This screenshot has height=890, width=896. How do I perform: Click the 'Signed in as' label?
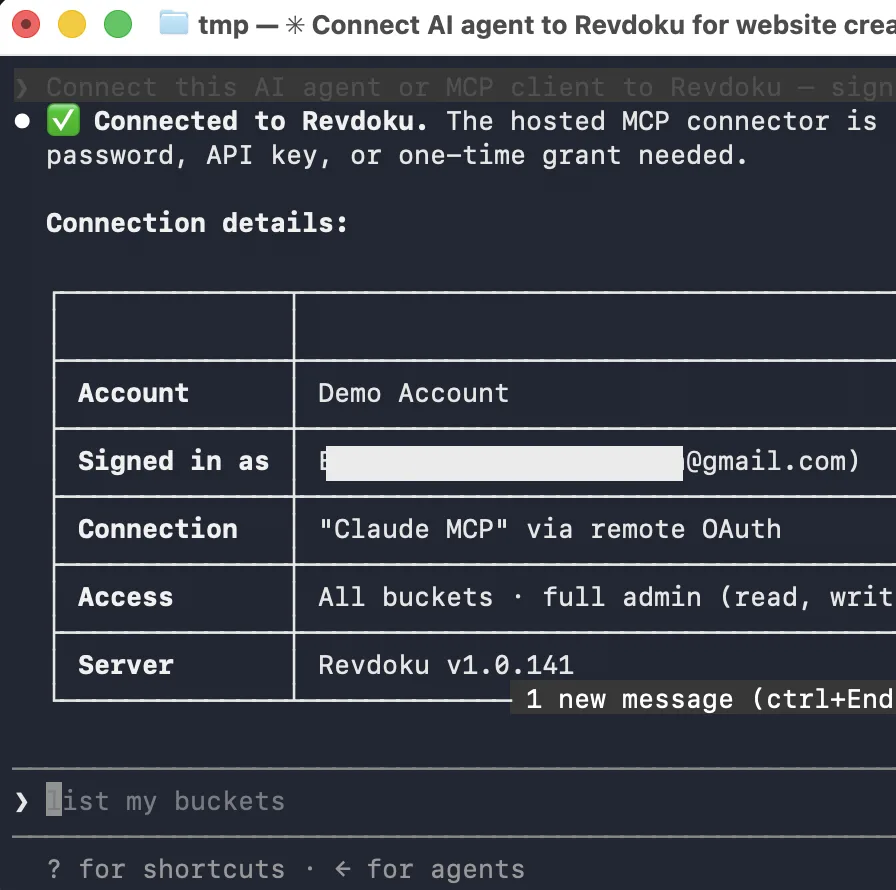pos(174,460)
